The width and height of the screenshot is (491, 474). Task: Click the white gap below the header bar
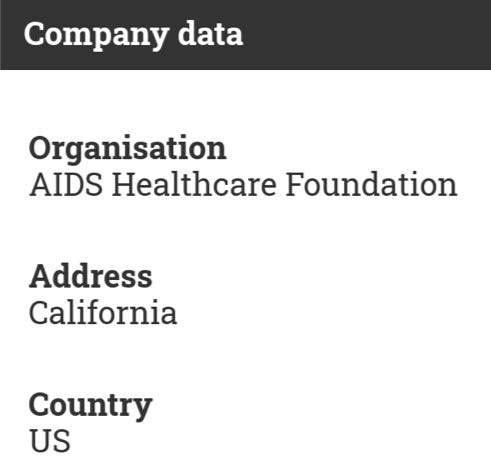coord(245,100)
